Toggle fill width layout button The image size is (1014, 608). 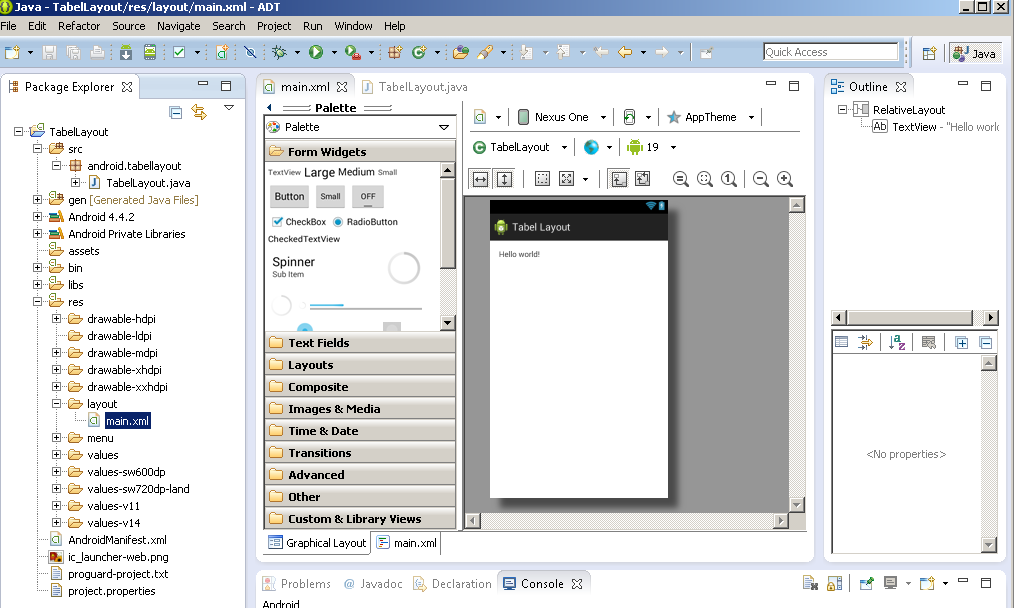point(480,179)
